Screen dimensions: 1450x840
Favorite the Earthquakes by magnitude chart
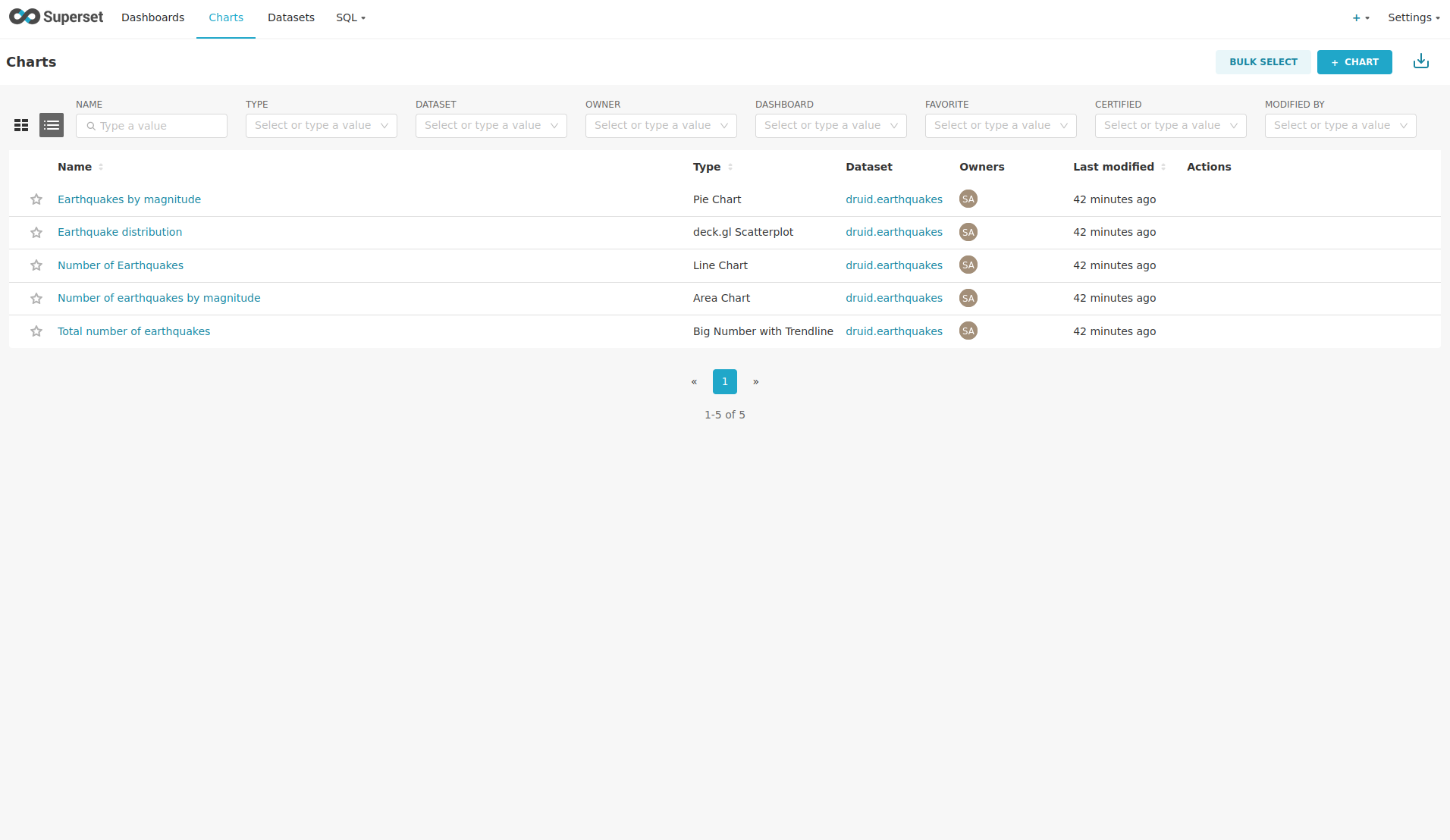tap(36, 199)
